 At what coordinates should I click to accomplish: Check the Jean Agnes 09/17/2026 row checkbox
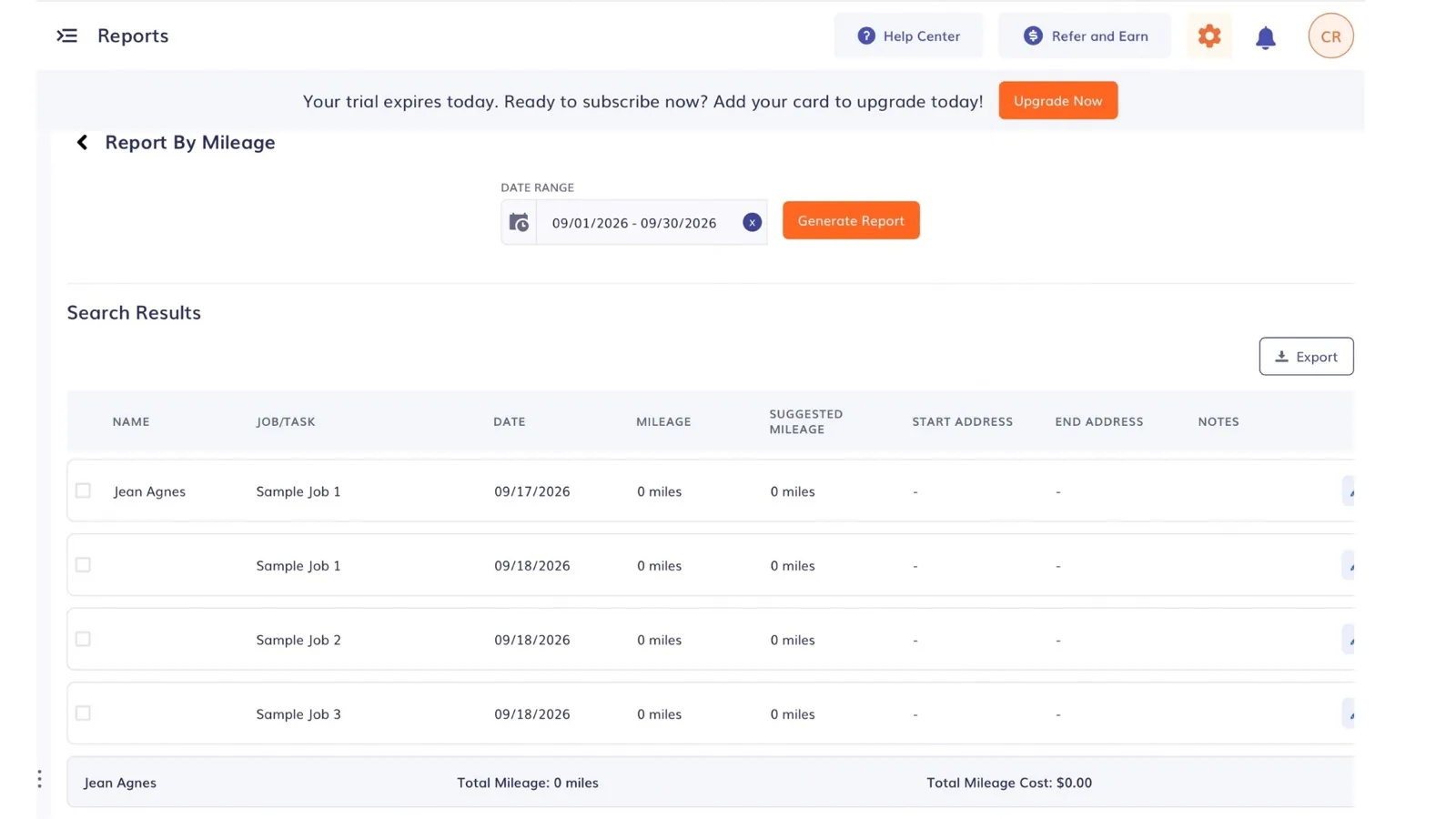(x=83, y=490)
